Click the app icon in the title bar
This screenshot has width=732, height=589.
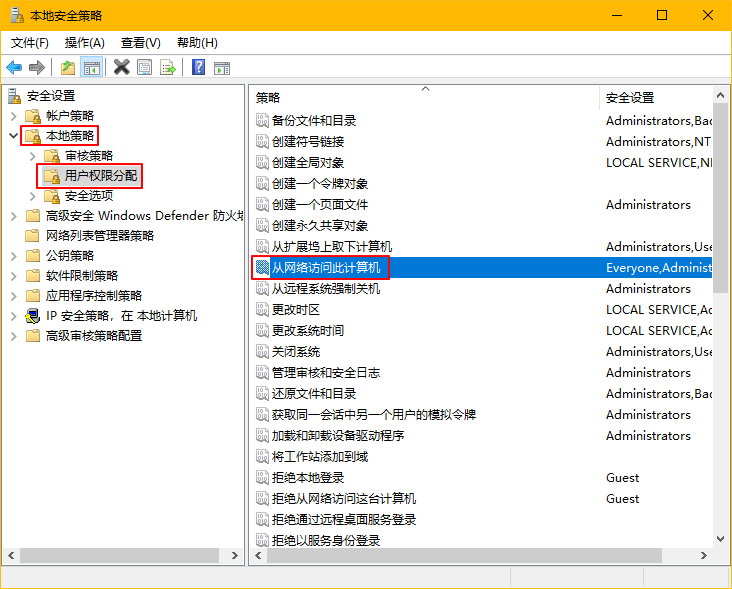coord(17,15)
